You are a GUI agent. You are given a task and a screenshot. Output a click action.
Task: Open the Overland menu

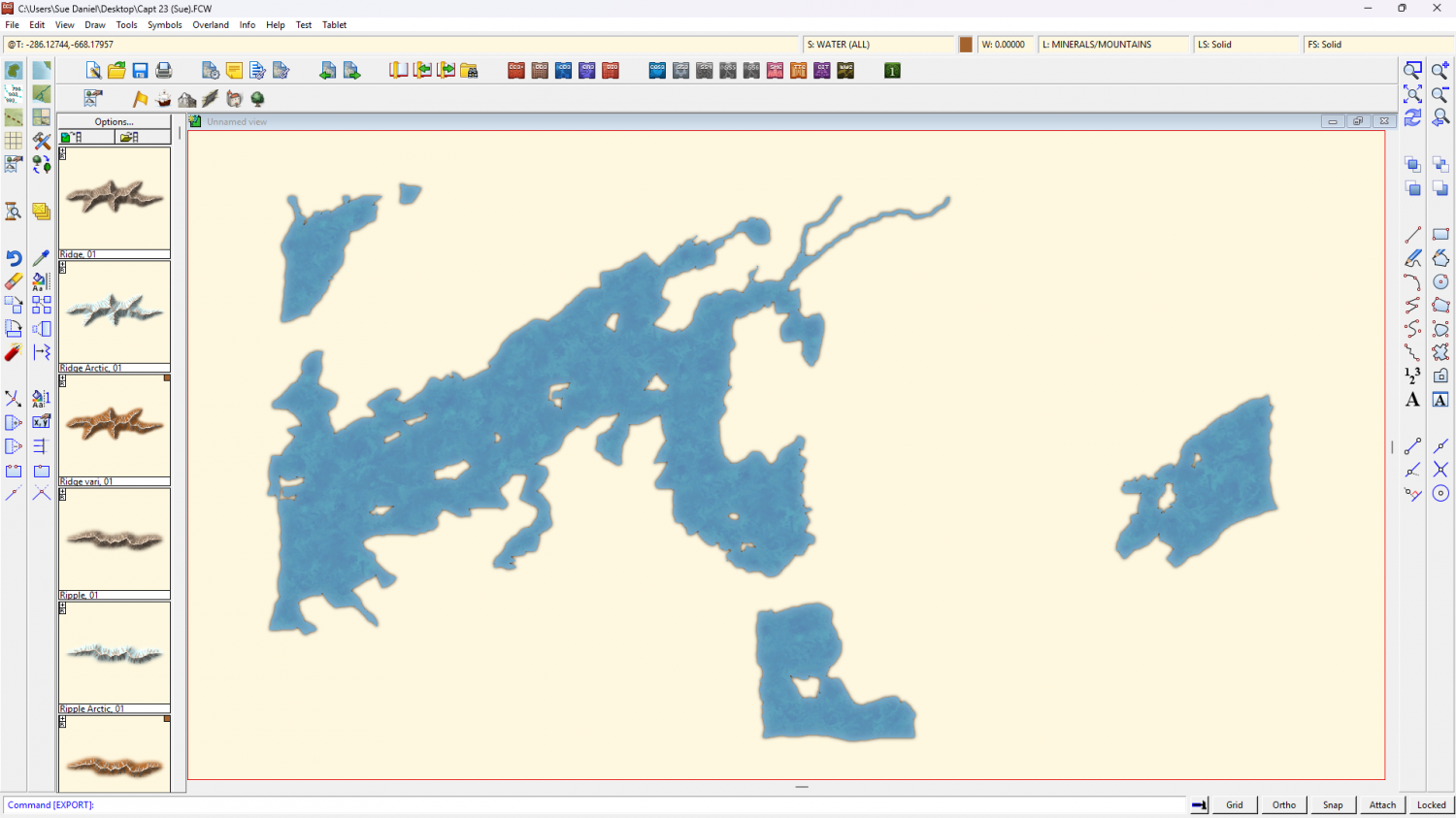211,25
